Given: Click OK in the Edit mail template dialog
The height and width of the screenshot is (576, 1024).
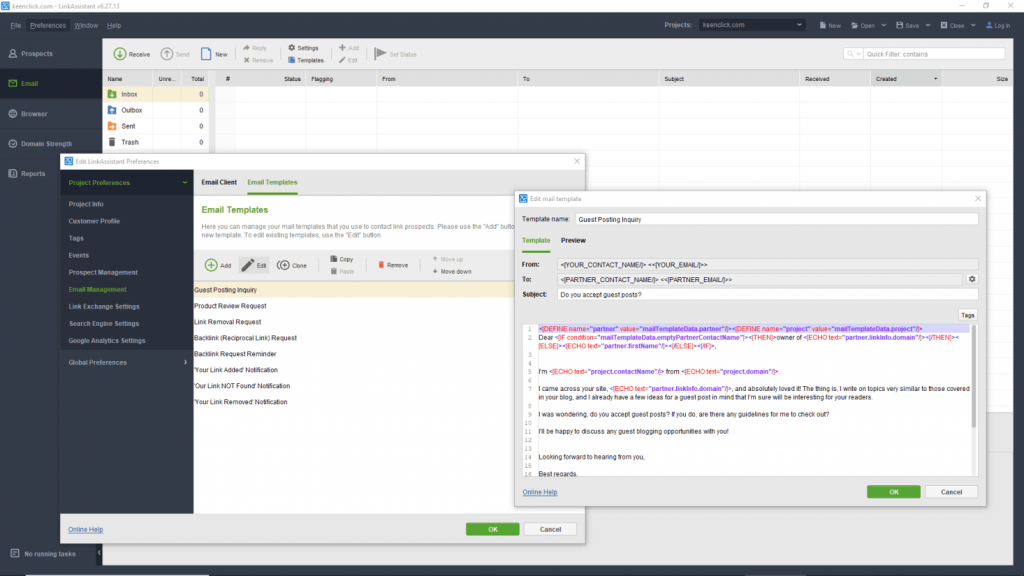Looking at the screenshot, I should click(x=893, y=492).
